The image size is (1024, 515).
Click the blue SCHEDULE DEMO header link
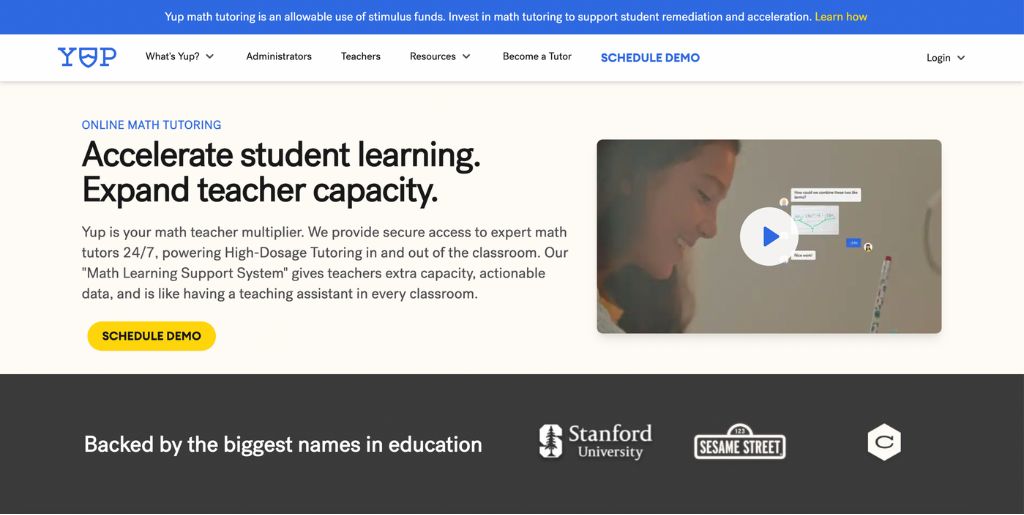(650, 58)
